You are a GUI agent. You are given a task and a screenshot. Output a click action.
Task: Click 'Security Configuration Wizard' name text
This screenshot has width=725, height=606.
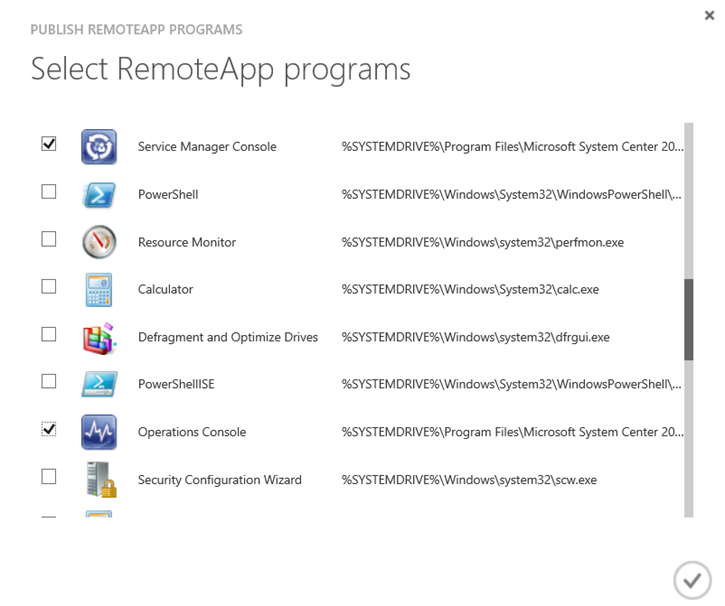click(x=220, y=480)
